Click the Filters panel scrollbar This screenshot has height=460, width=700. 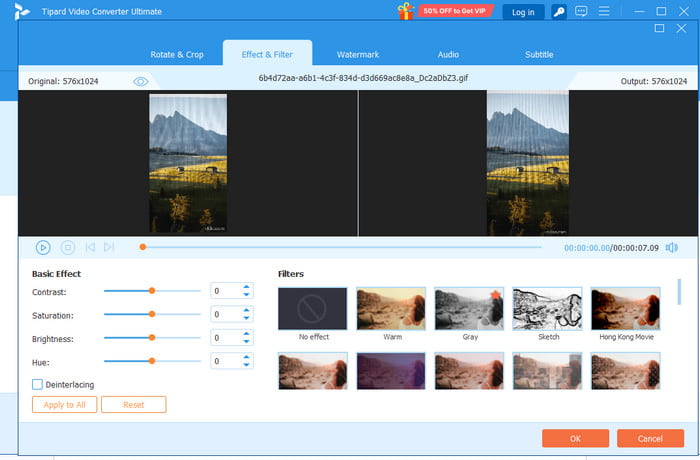tap(679, 292)
